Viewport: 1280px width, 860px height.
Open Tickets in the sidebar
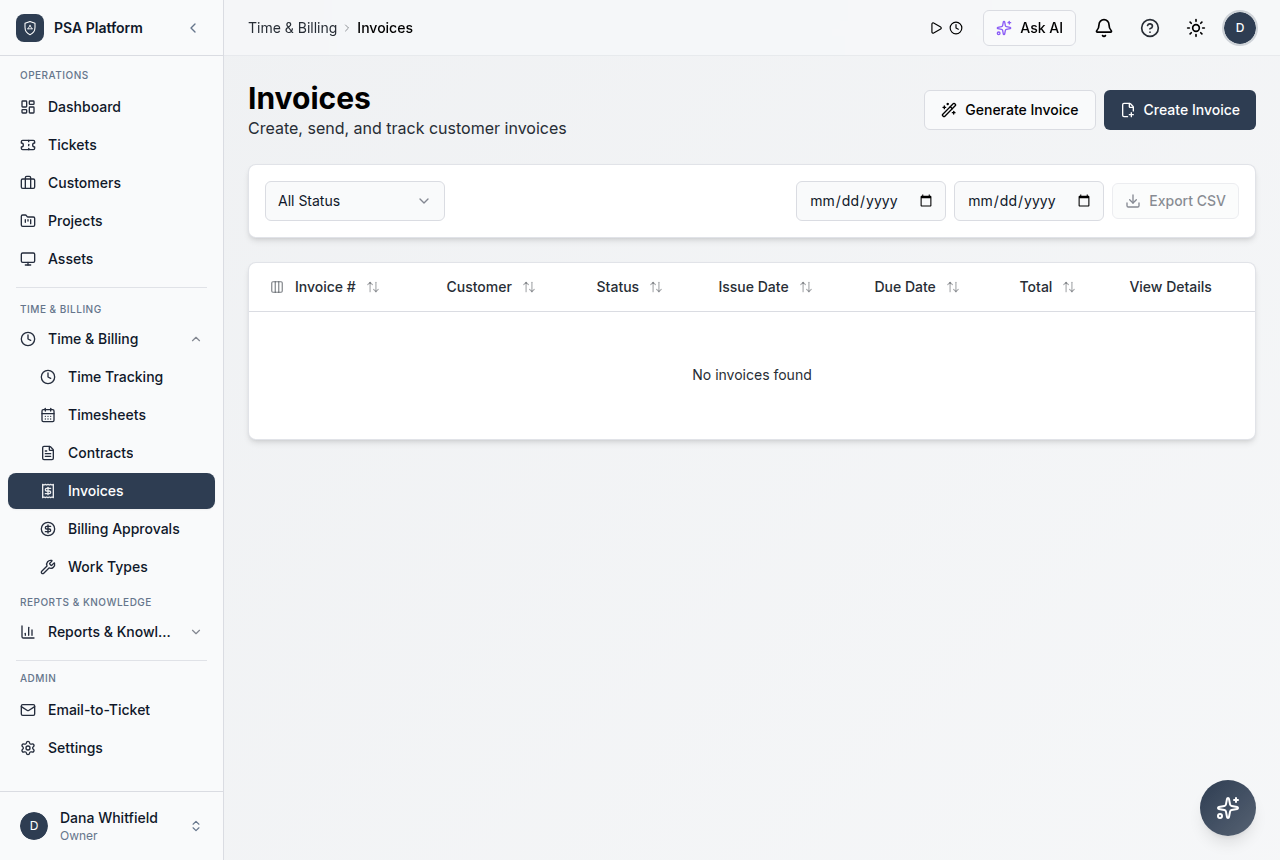111,145
